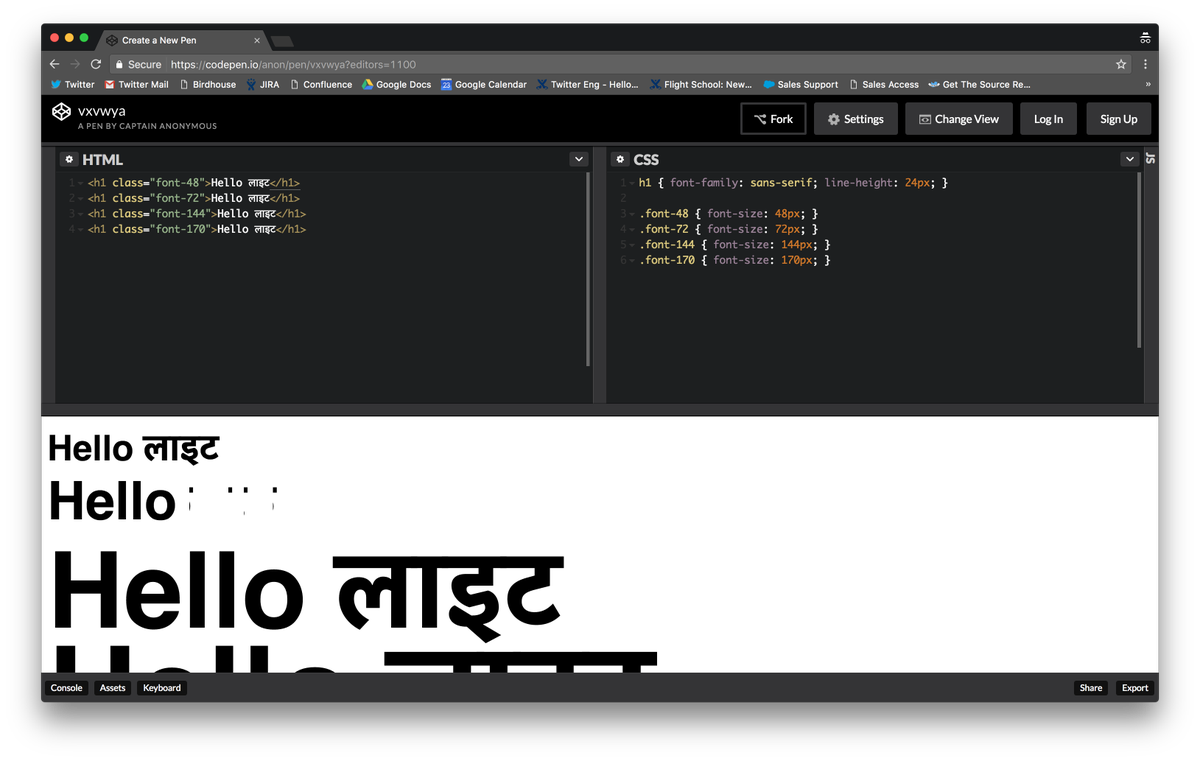The image size is (1200, 761).
Task: Click the incognito icon in title bar
Action: coord(1145,39)
